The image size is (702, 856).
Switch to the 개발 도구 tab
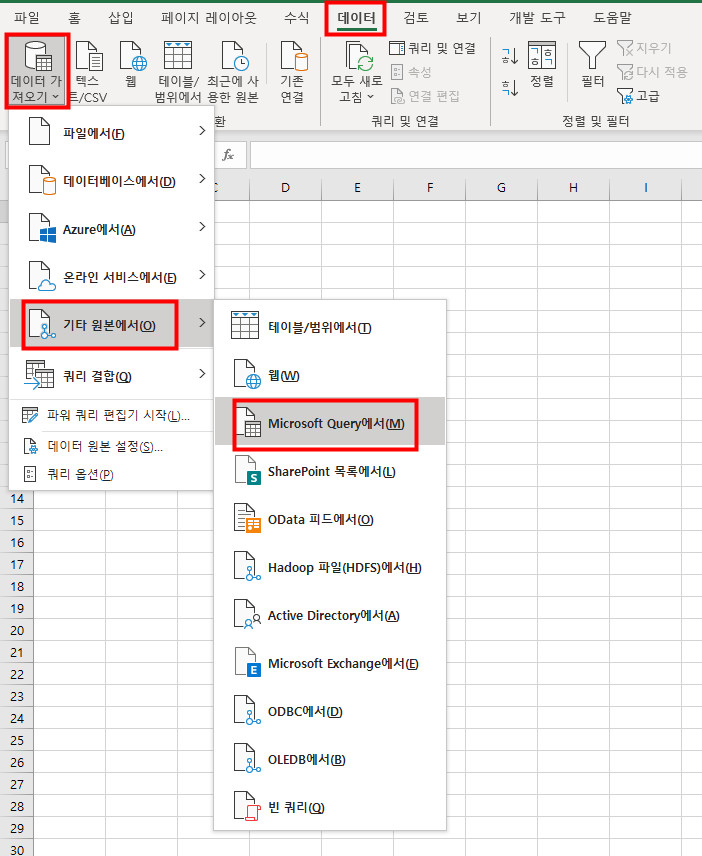(537, 18)
